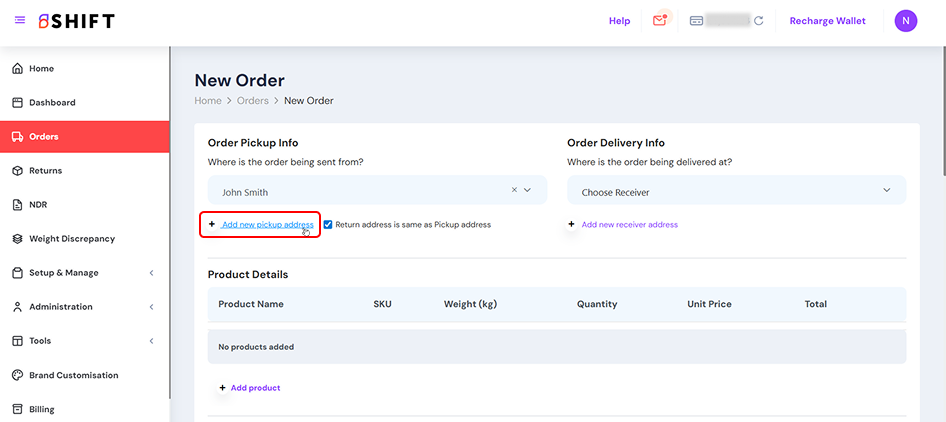Viewport: 946px width, 422px height.
Task: Open the pickup address dropdown
Action: [528, 189]
